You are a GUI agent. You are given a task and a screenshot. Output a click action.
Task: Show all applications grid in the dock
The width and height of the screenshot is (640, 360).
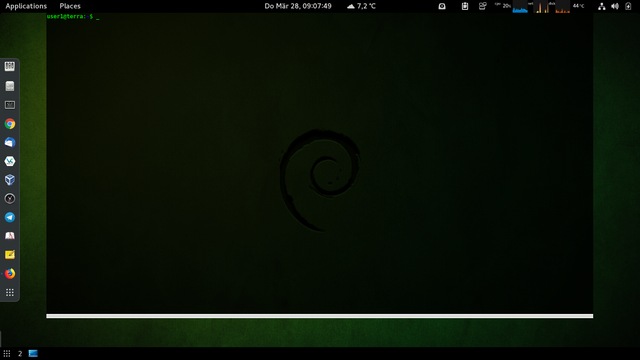[x=10, y=292]
